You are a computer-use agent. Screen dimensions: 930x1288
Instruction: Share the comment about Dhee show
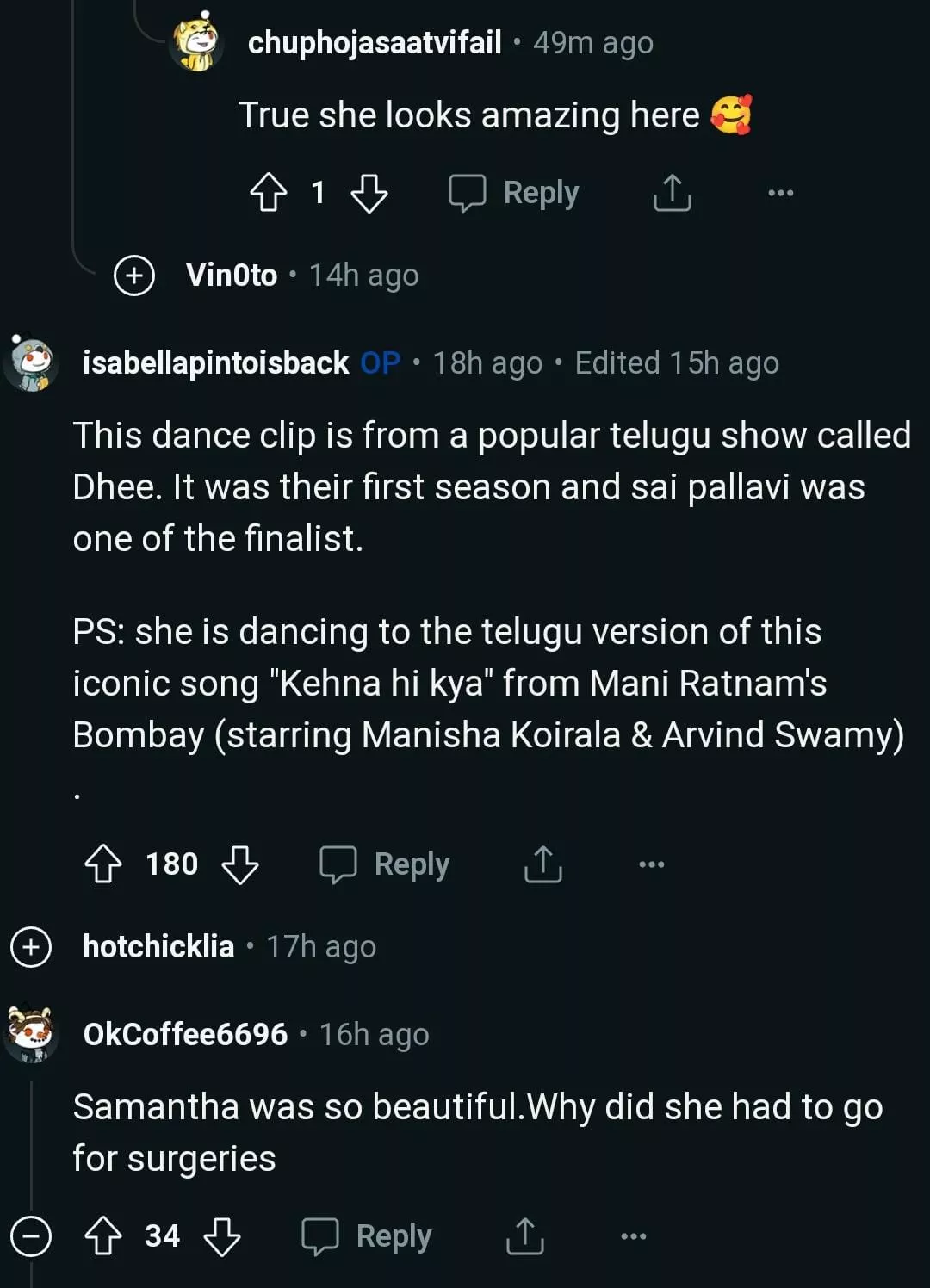542,864
